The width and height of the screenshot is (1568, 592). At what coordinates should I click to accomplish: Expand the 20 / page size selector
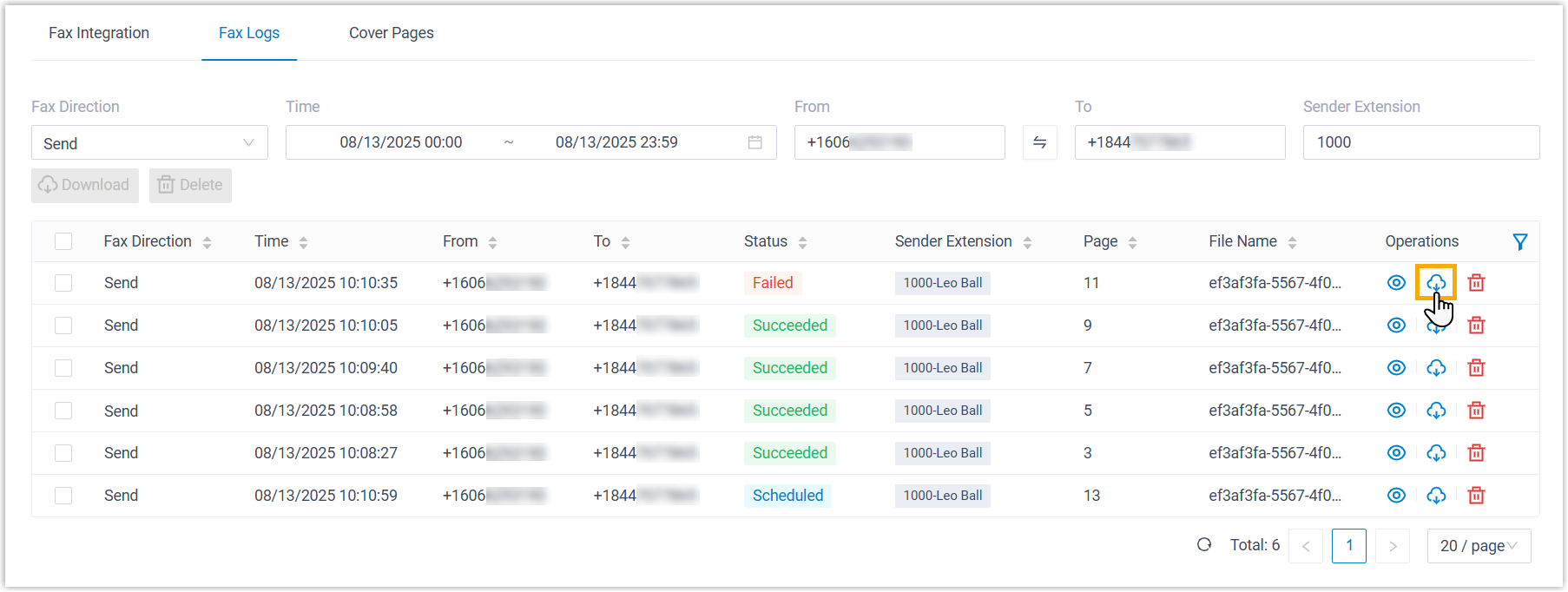click(x=1479, y=546)
